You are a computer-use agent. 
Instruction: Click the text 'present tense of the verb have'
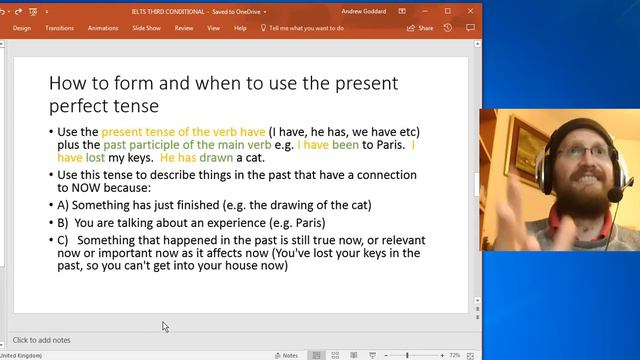[183, 132]
